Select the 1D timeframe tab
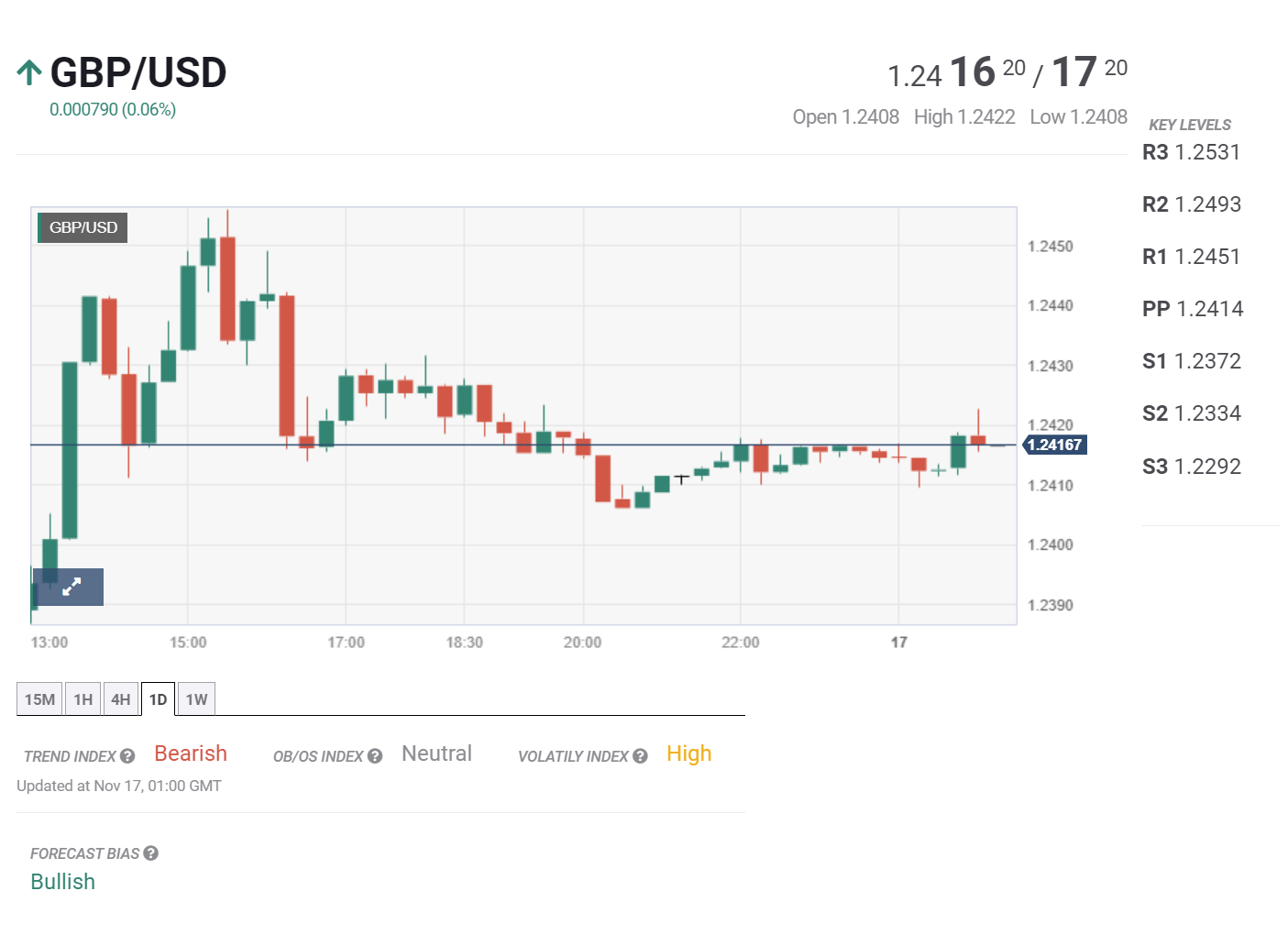Viewport: 1288px width, 946px height. pyautogui.click(x=158, y=699)
